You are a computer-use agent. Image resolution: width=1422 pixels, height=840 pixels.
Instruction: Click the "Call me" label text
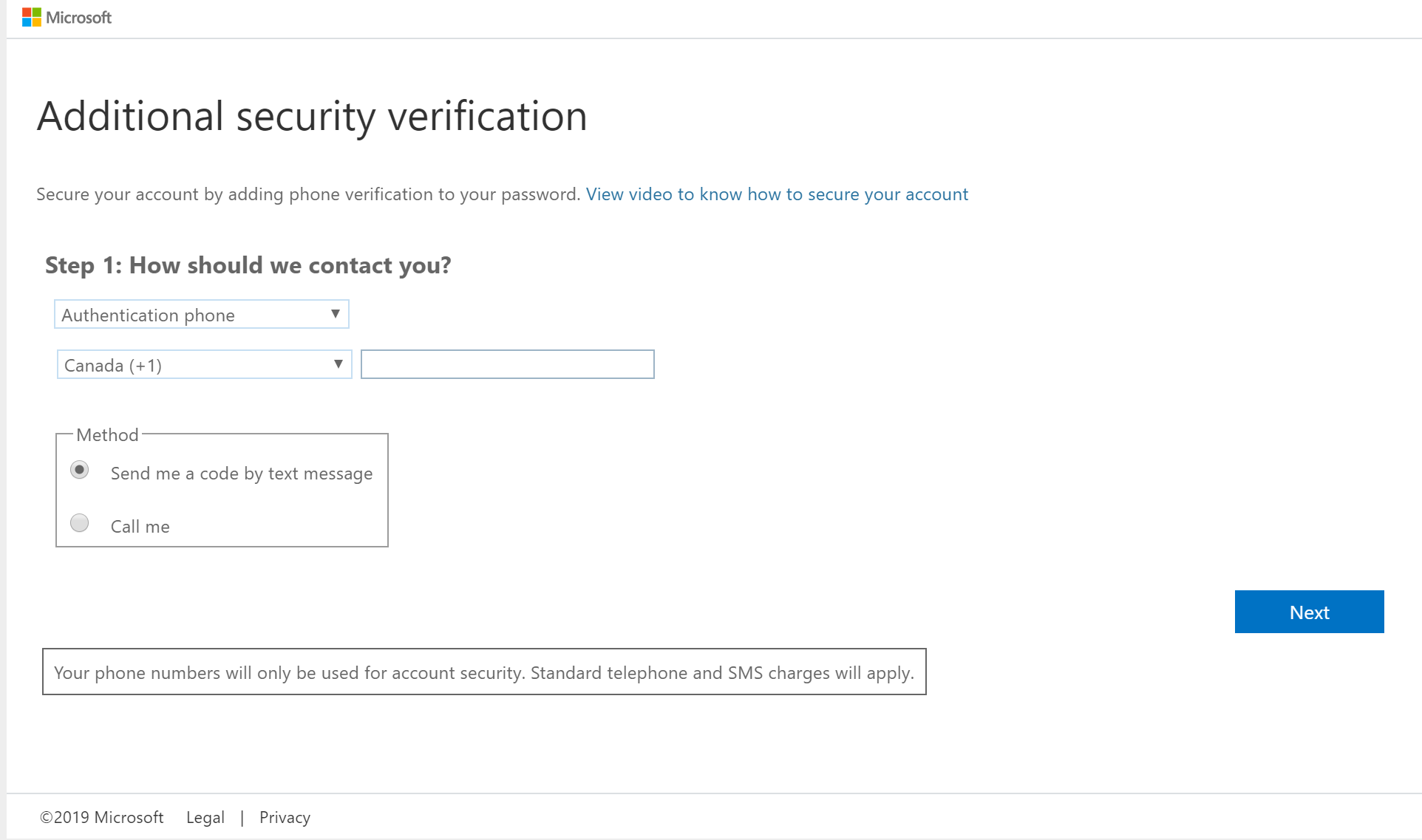(140, 527)
